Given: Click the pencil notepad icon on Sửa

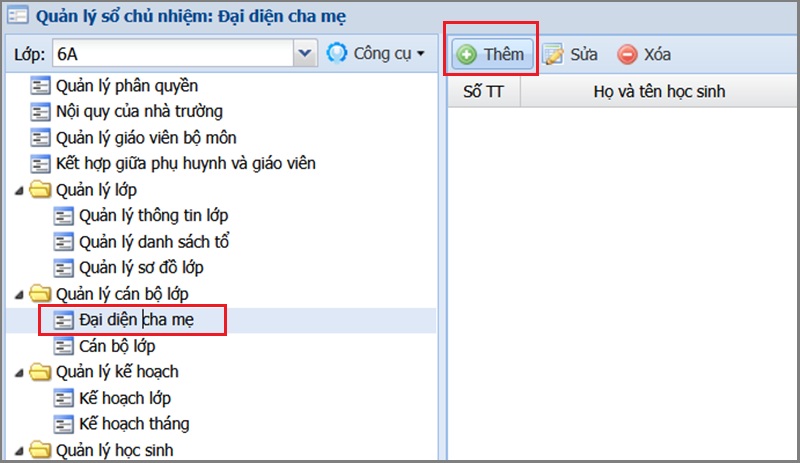Looking at the screenshot, I should pyautogui.click(x=553, y=54).
